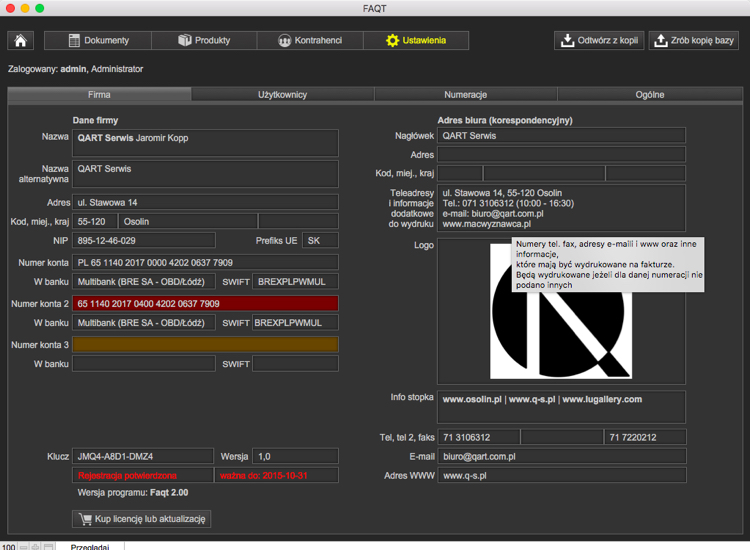Click the 100 zoom level in status bar
This screenshot has height=550, width=750.
pos(9,547)
